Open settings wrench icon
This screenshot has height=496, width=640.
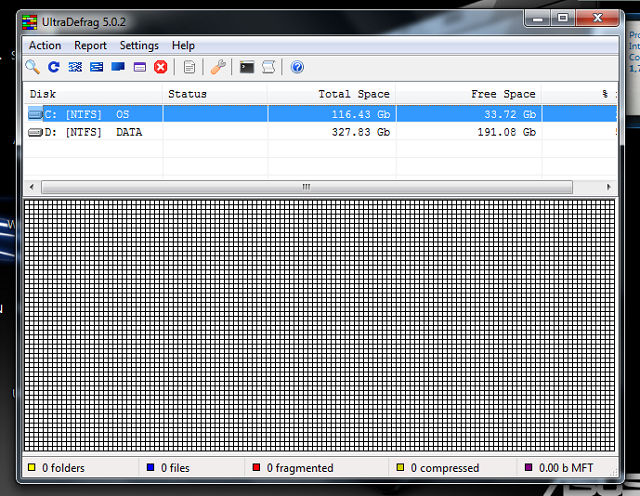click(x=218, y=67)
